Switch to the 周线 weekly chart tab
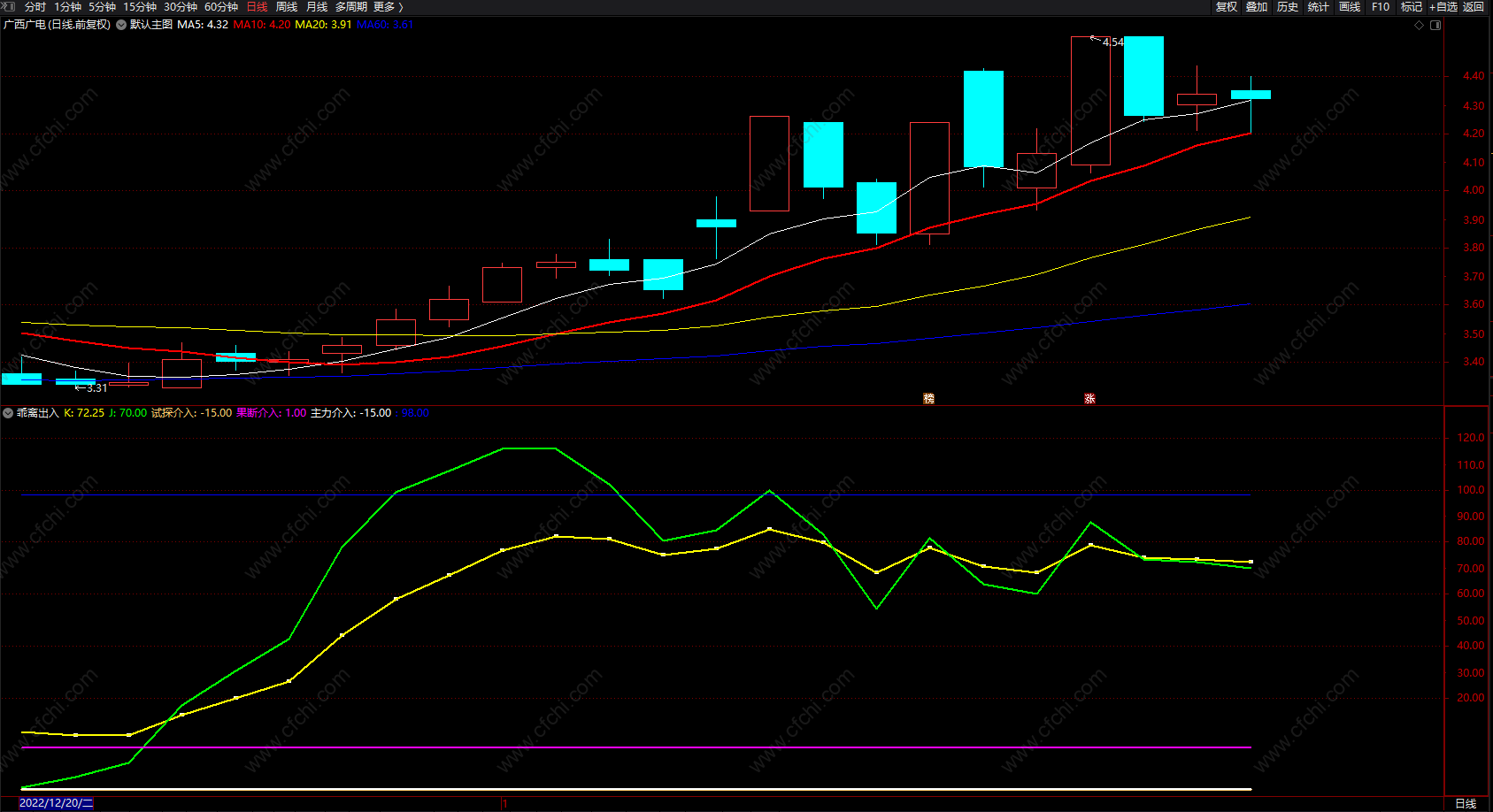The height and width of the screenshot is (812, 1493). click(287, 7)
